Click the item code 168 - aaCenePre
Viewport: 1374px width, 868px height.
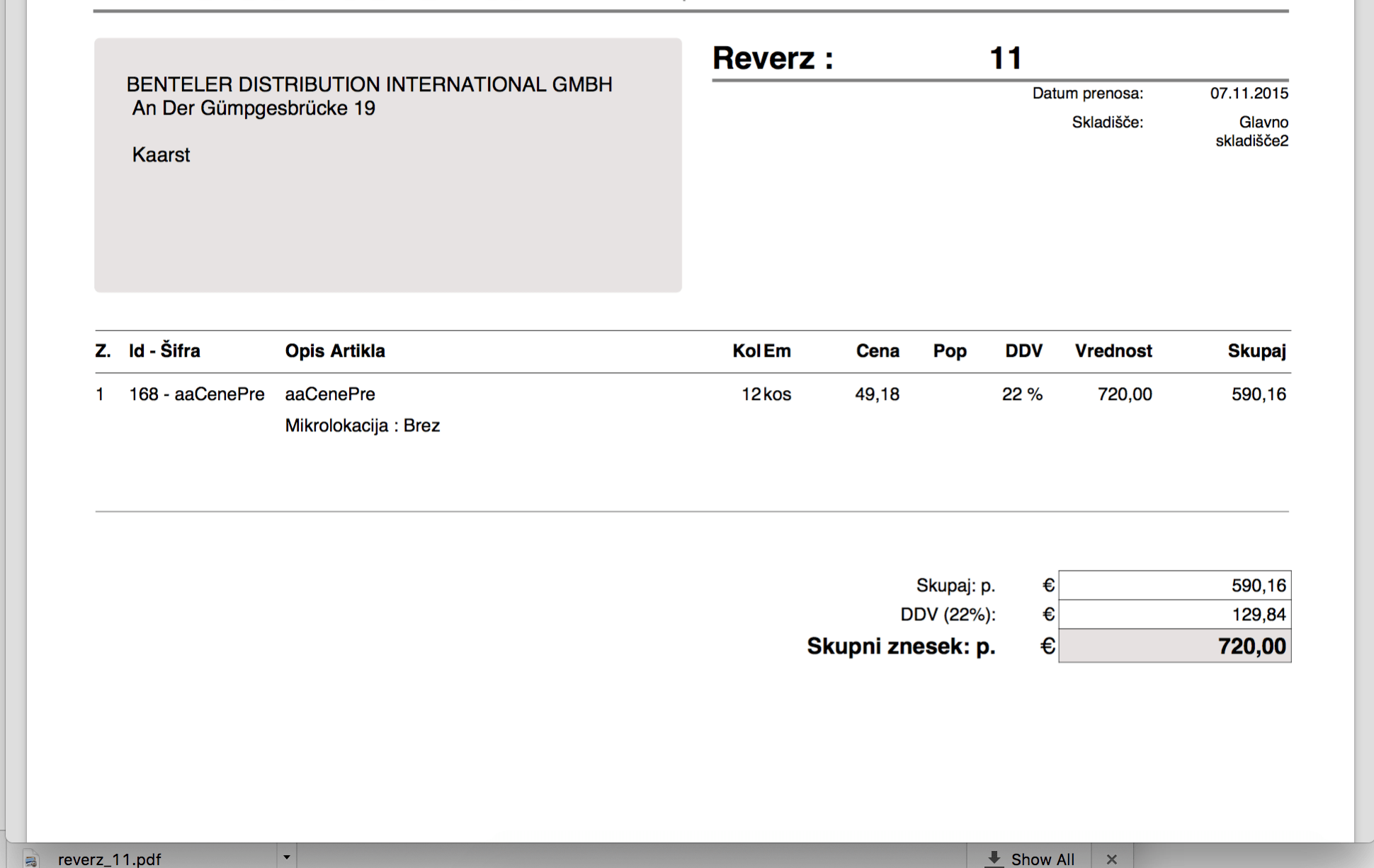point(196,394)
